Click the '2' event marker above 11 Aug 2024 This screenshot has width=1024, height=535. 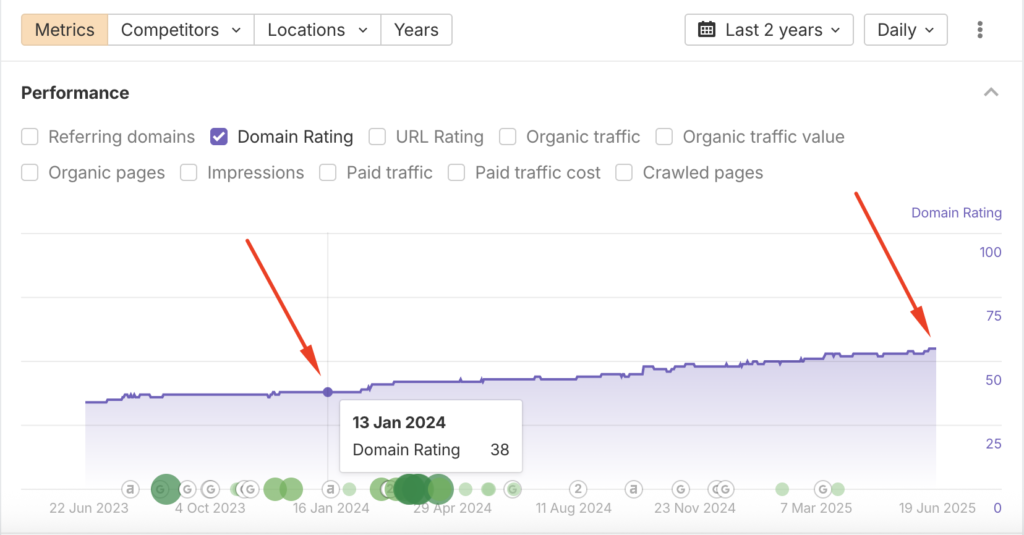577,489
